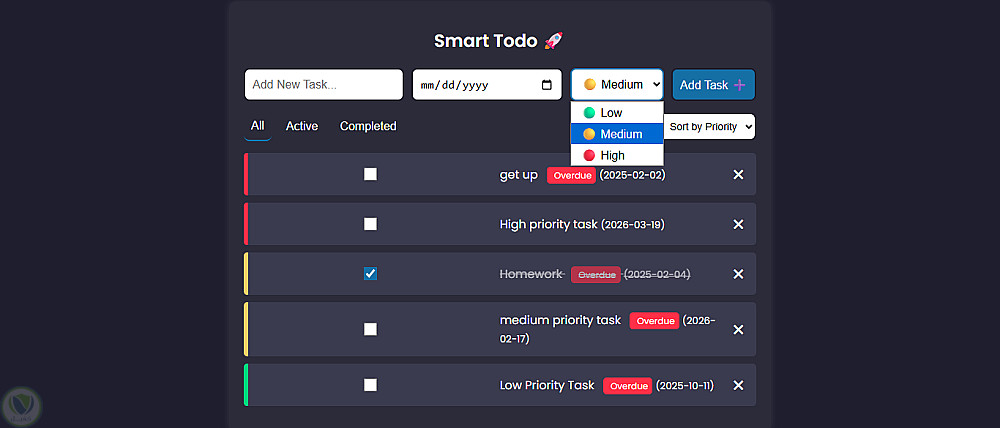The height and width of the screenshot is (428, 1000).
Task: Click the watermark logo in bottom-left corner
Action: tap(21, 404)
